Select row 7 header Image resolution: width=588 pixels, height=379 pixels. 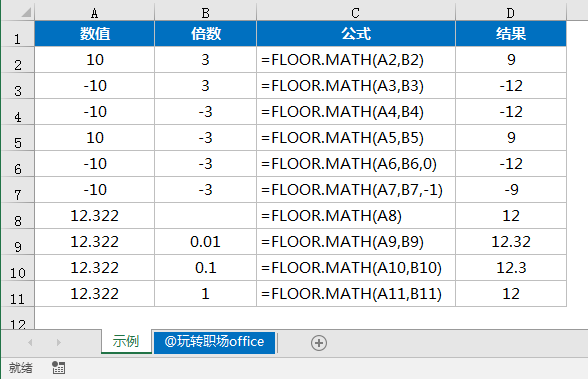(x=18, y=190)
